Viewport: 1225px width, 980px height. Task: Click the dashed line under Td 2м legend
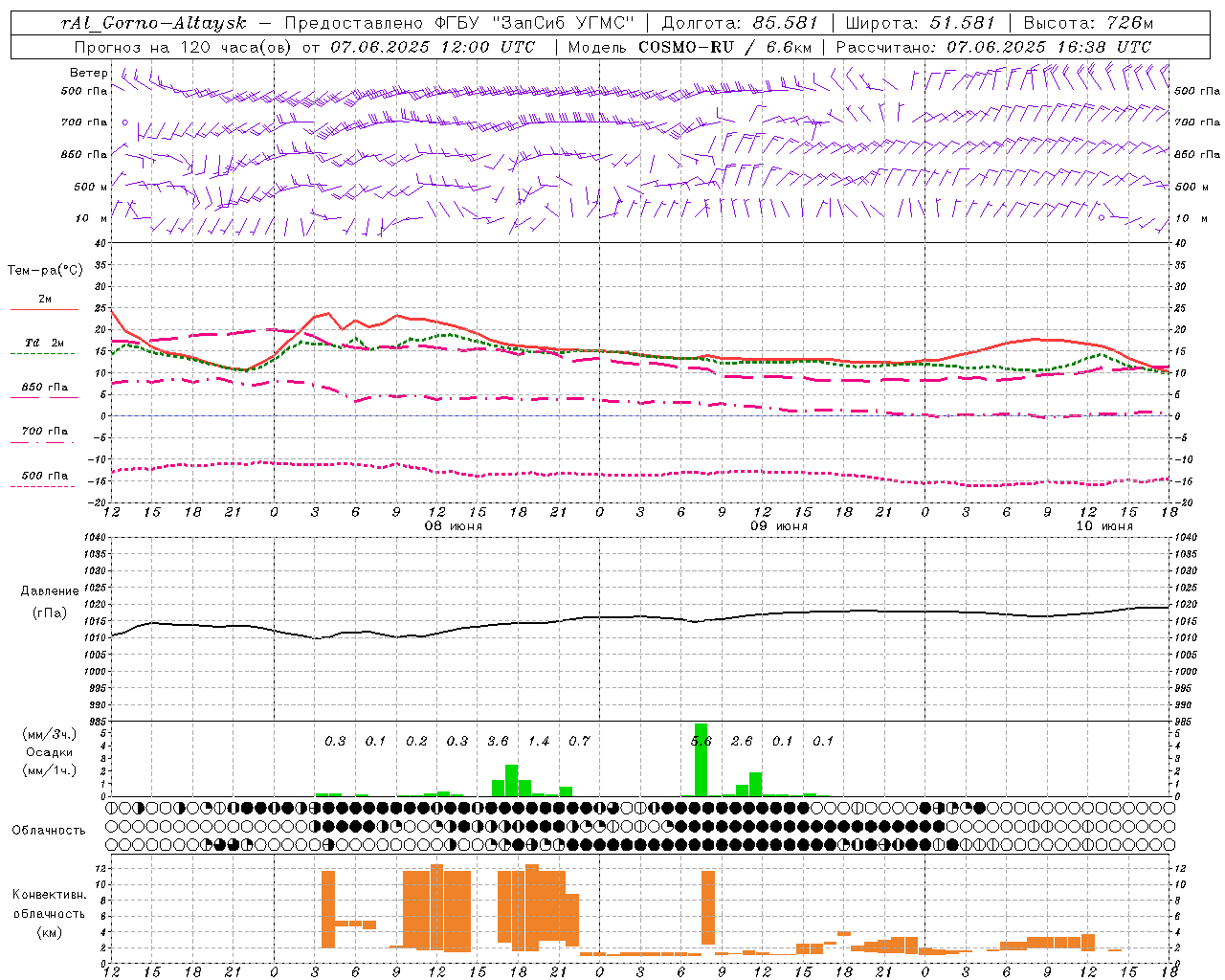(42, 354)
